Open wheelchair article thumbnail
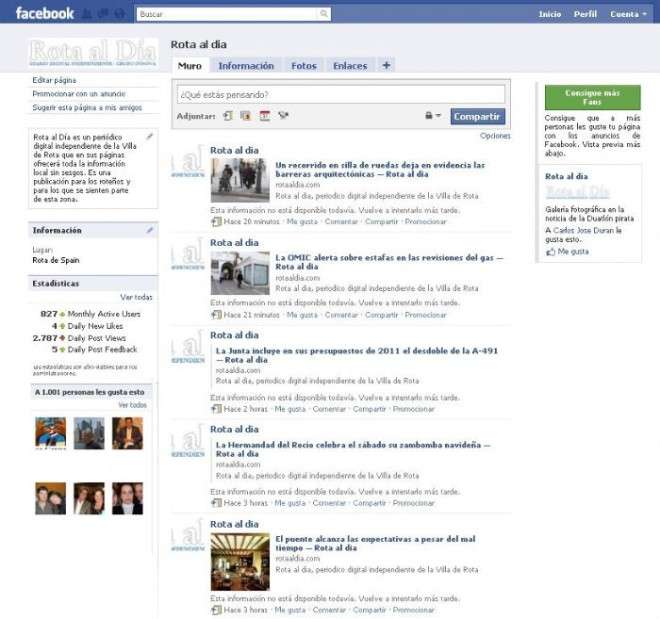 pos(240,180)
